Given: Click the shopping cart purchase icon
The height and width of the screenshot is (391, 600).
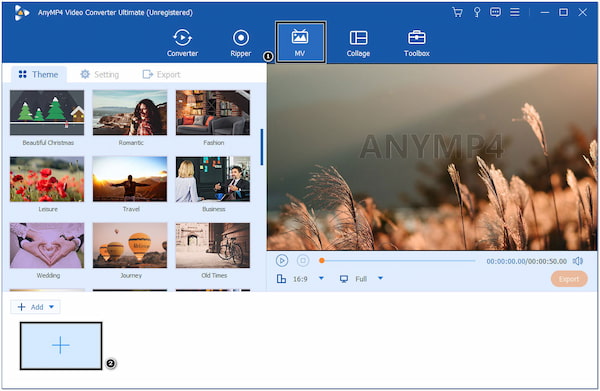Looking at the screenshot, I should tap(457, 12).
